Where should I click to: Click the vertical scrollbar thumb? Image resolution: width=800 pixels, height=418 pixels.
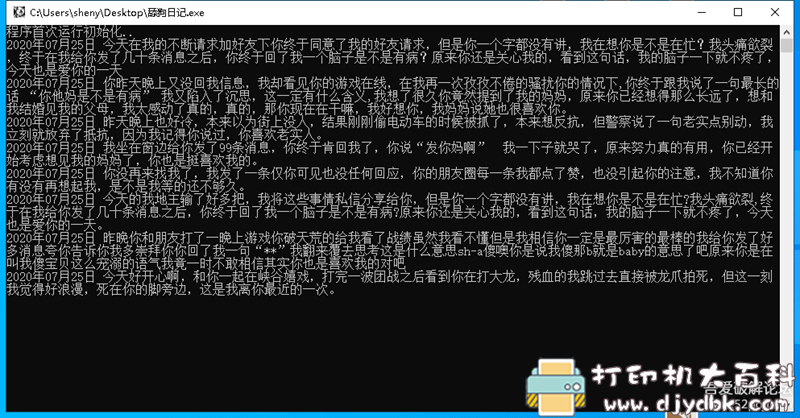tap(786, 45)
